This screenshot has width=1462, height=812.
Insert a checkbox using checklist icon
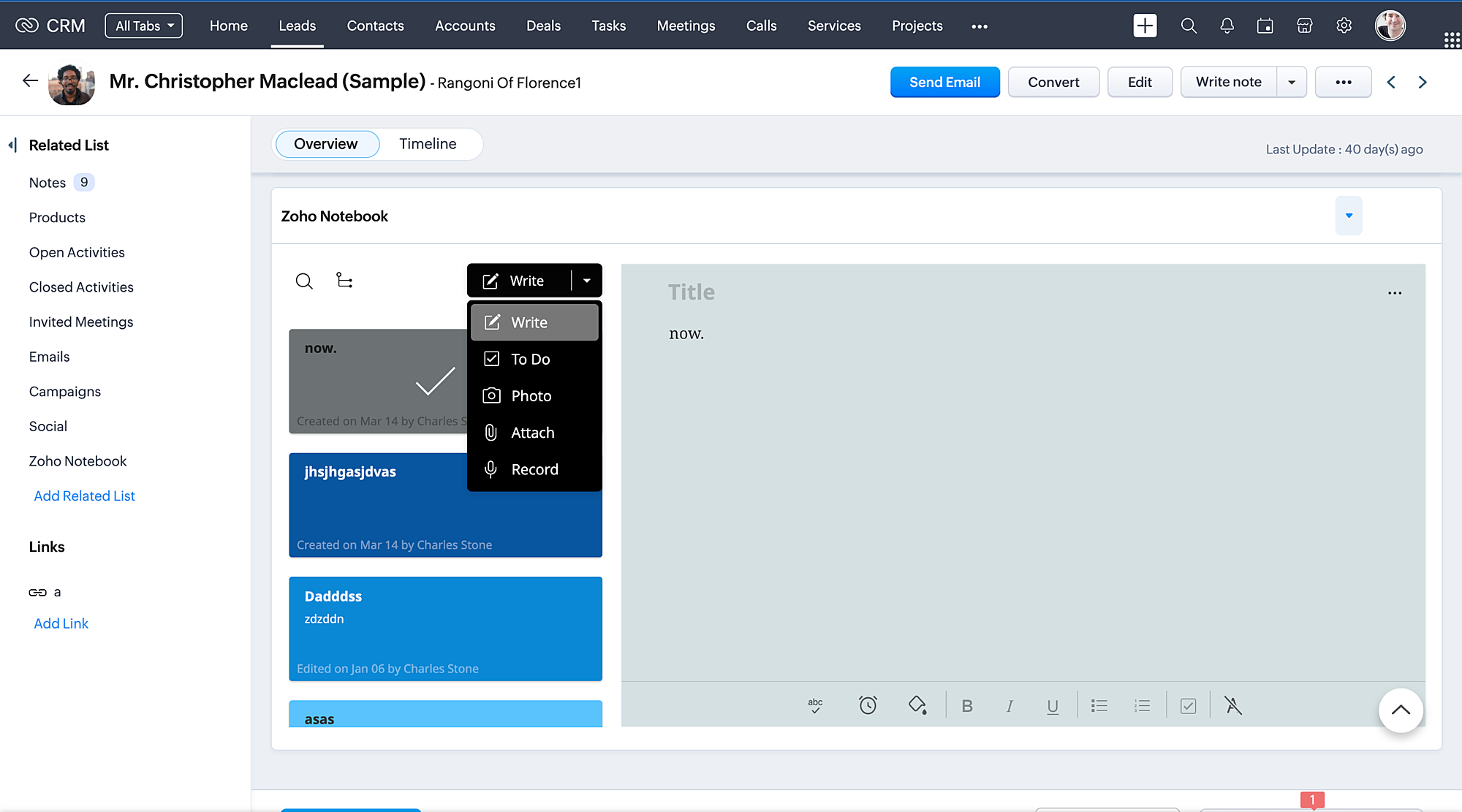[1188, 705]
